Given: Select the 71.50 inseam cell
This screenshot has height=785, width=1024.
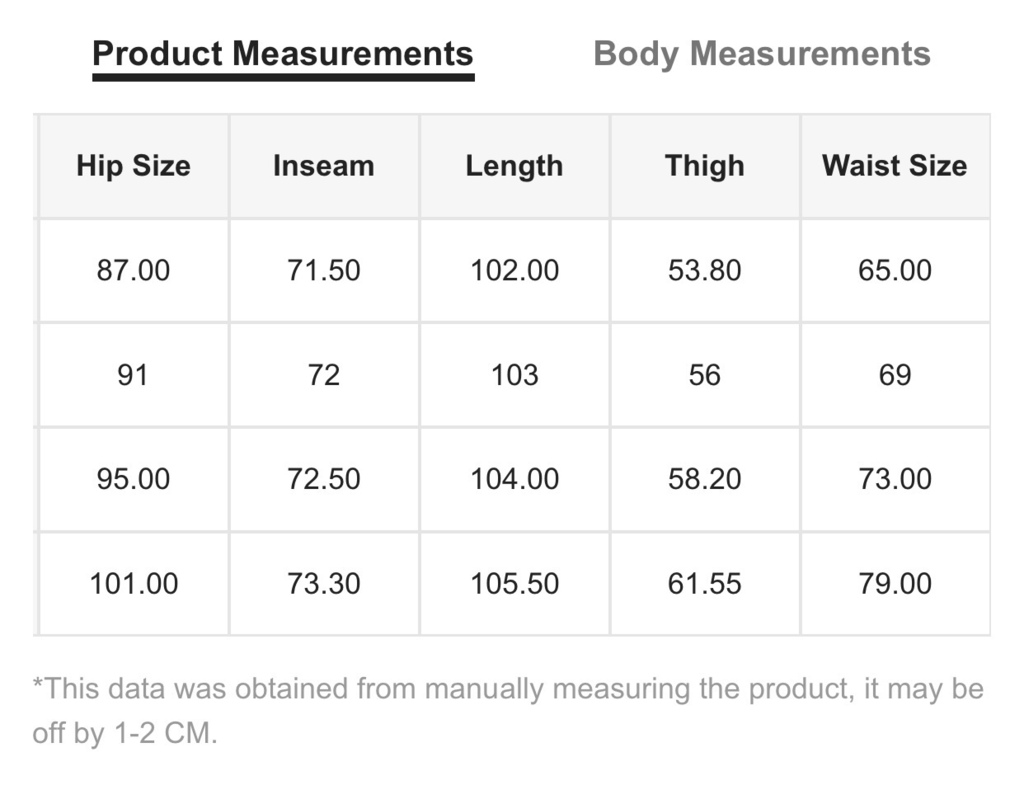Looking at the screenshot, I should pos(324,270).
